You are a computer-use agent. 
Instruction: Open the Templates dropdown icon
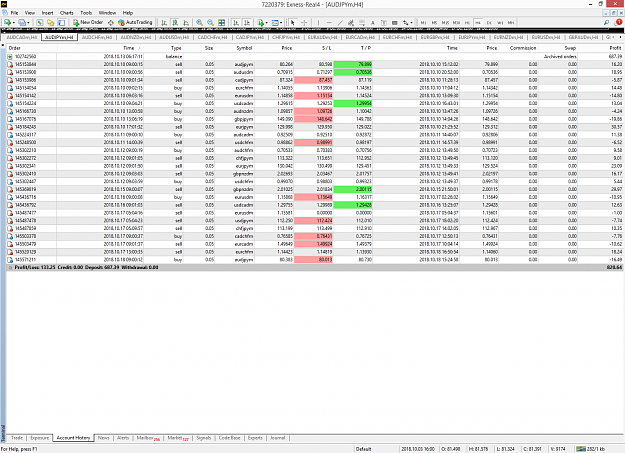pyautogui.click(x=277, y=23)
